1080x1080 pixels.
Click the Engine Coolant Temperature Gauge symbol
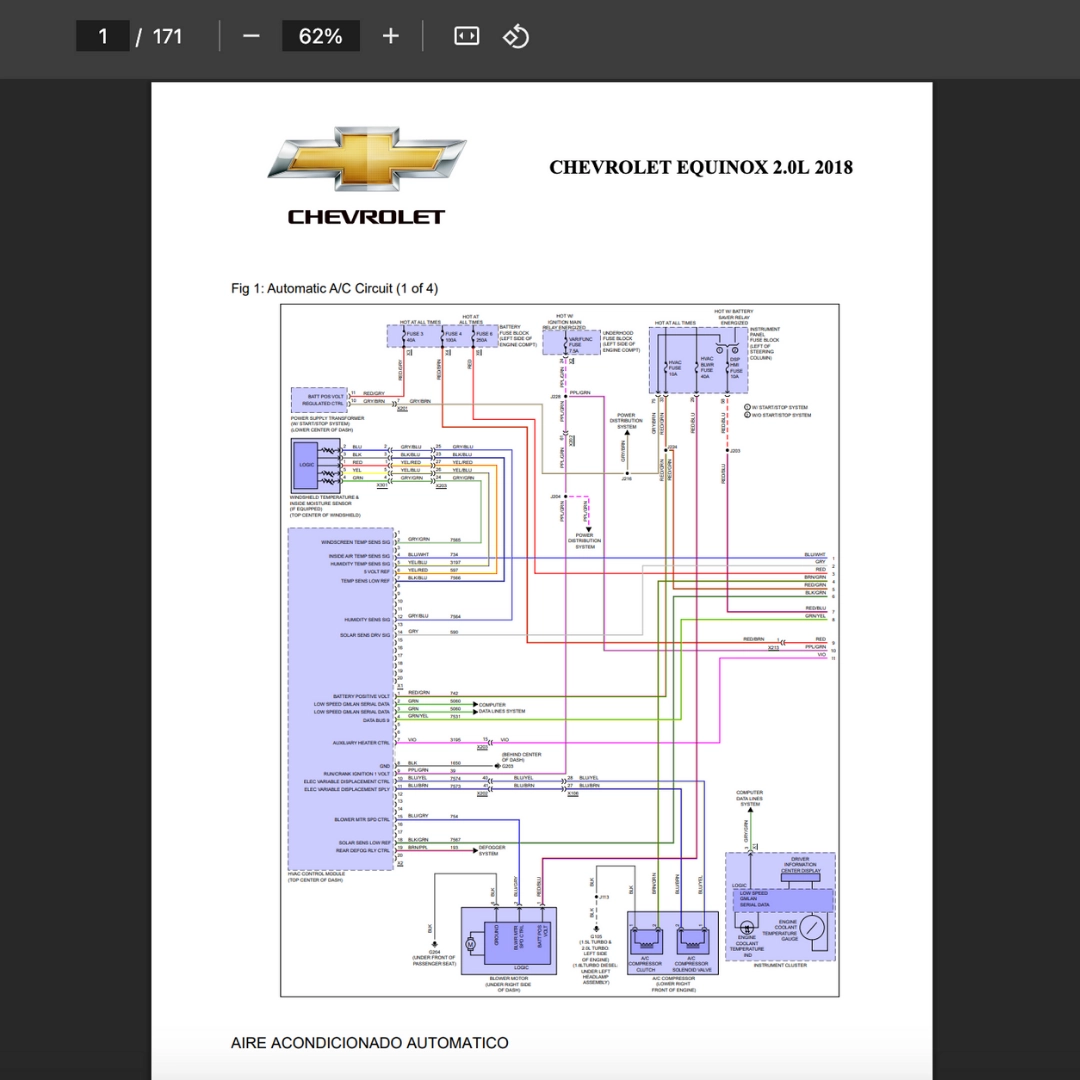pos(812,927)
